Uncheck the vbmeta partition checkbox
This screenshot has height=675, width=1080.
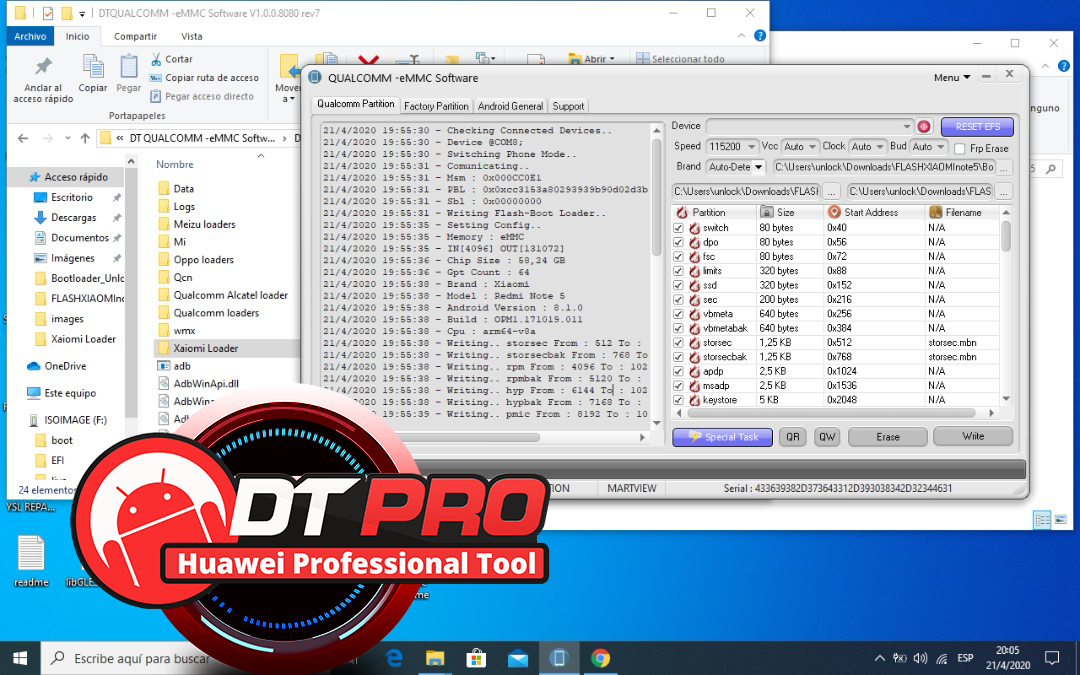tap(678, 314)
